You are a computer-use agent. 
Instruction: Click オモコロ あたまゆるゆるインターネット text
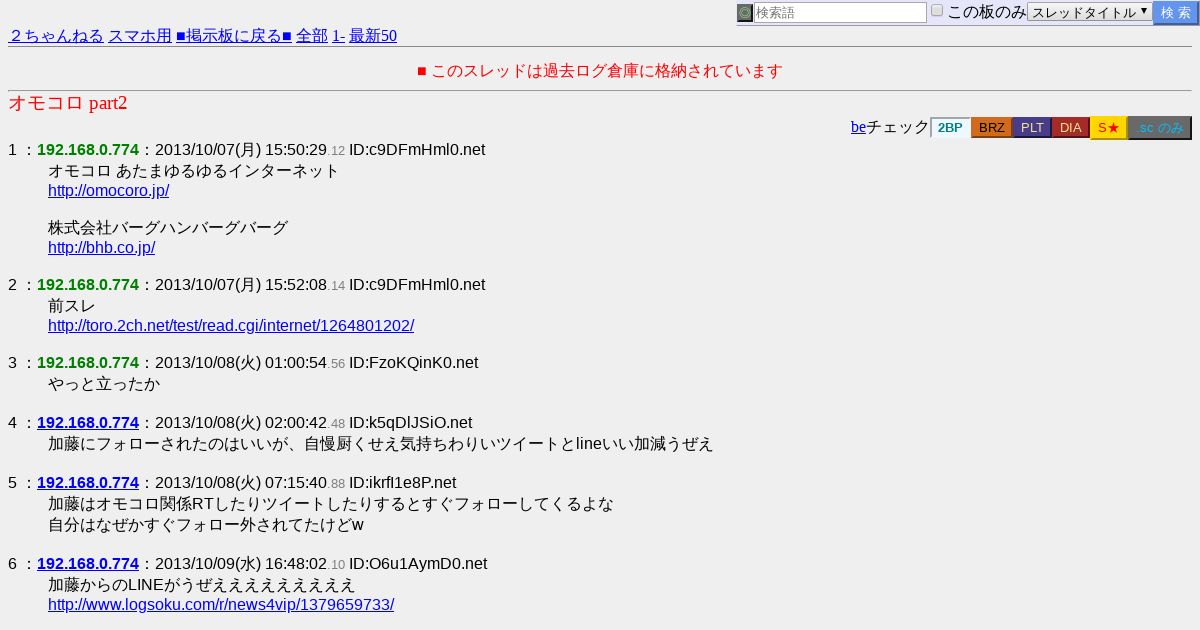click(194, 170)
